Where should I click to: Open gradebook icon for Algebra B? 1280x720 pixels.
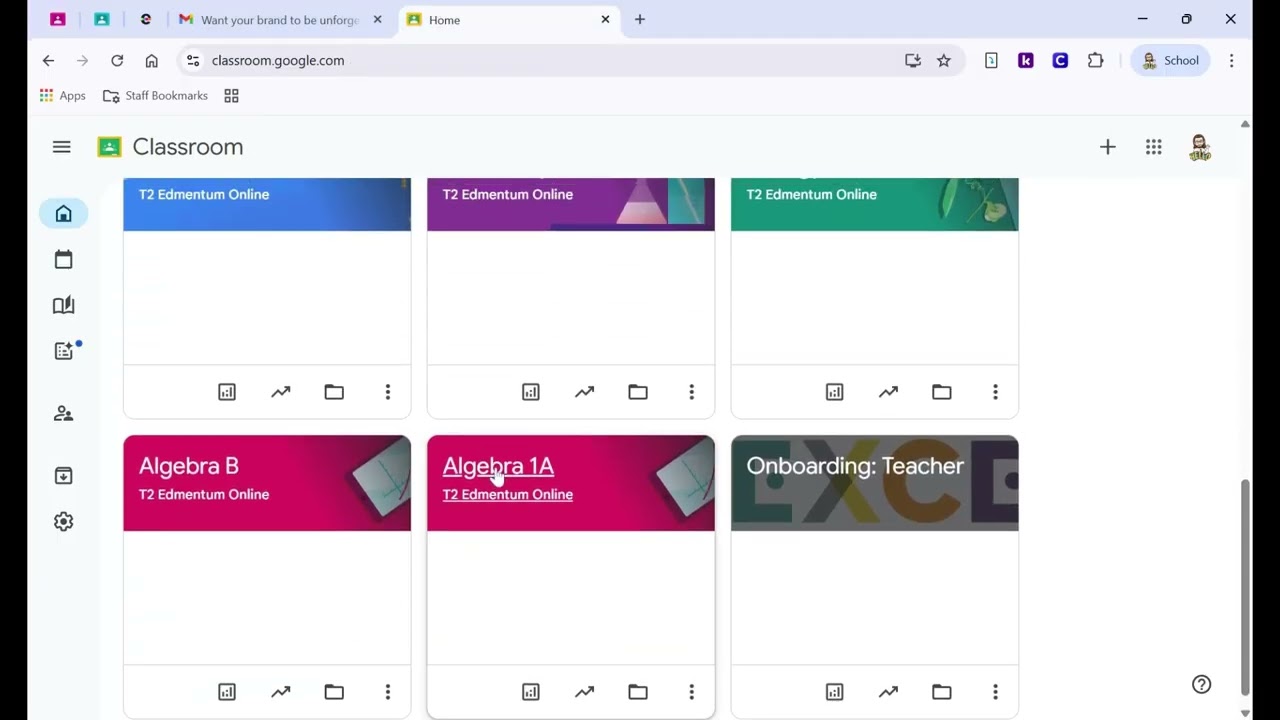coord(227,692)
